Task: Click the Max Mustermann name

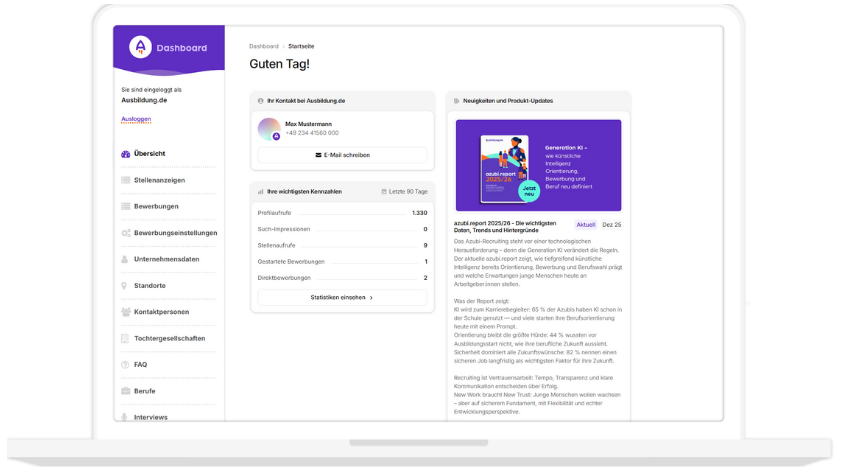Action: 308,124
